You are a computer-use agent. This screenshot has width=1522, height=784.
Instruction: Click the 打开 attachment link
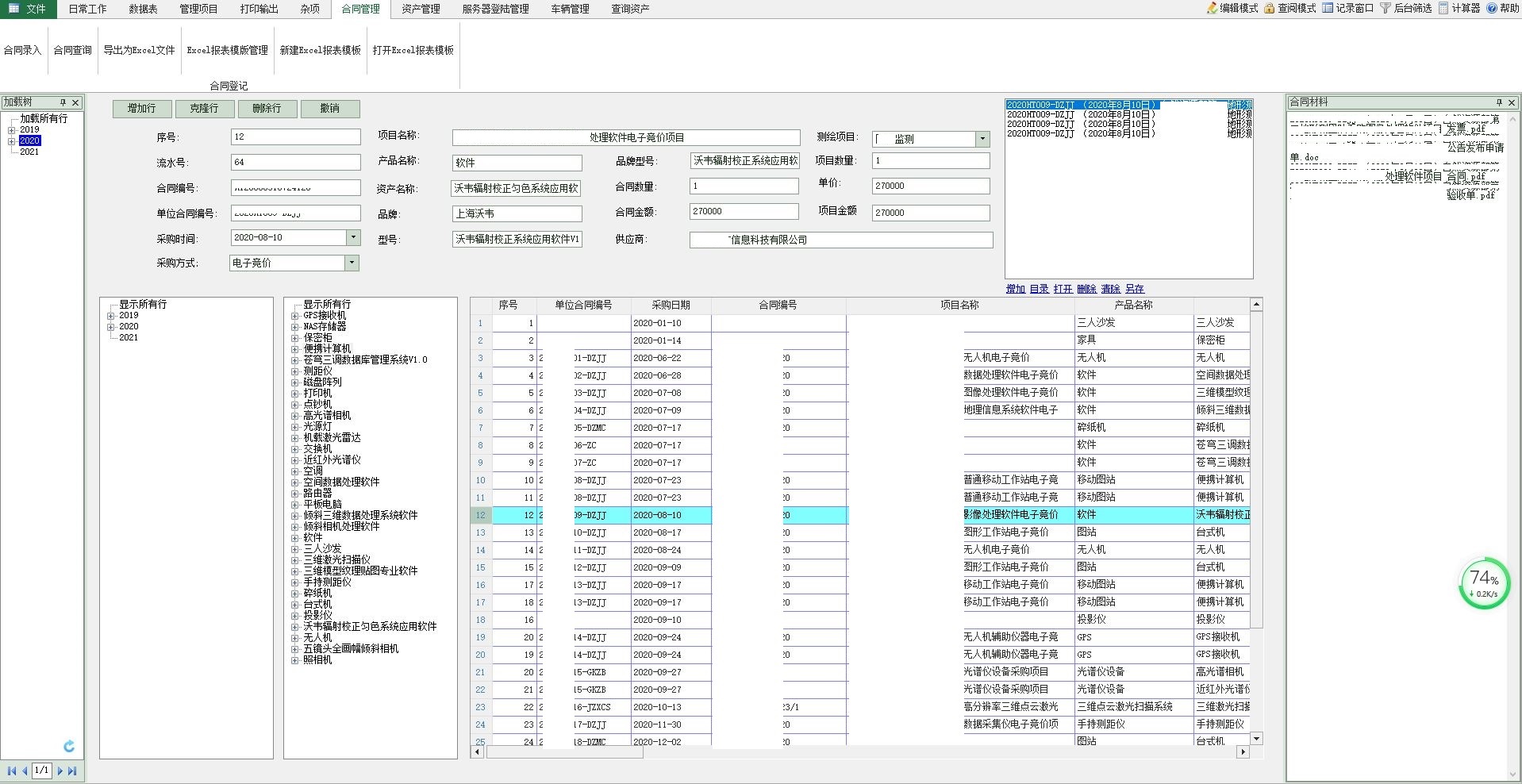(1063, 289)
